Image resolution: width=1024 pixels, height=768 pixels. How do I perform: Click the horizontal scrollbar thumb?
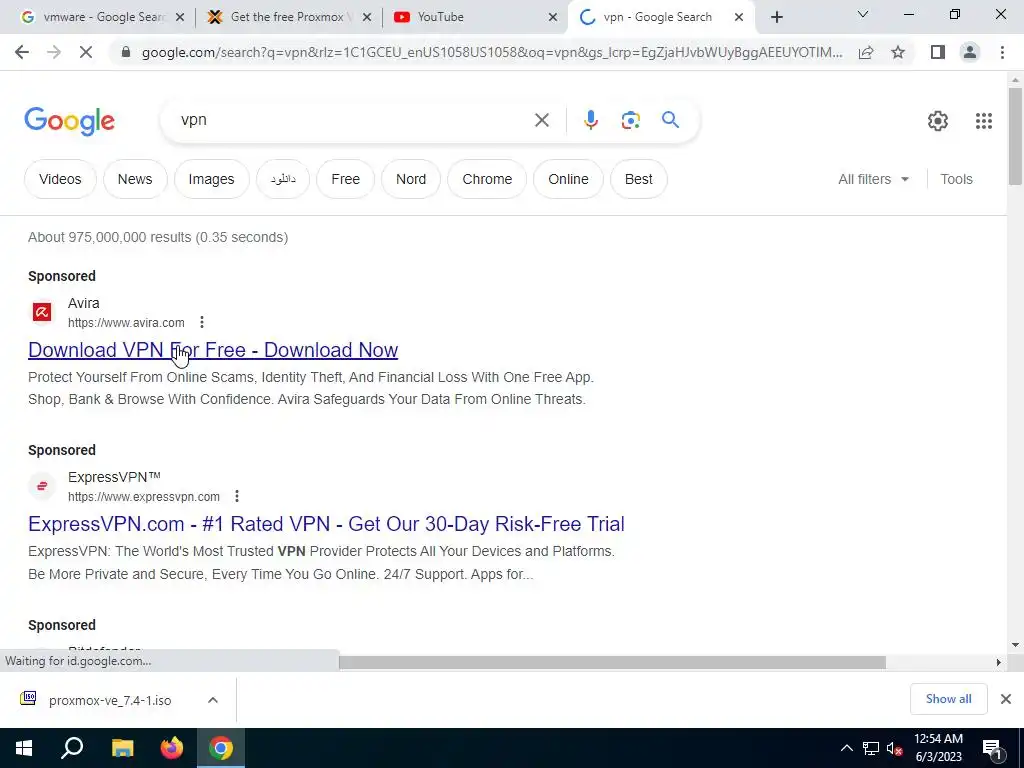coord(612,662)
